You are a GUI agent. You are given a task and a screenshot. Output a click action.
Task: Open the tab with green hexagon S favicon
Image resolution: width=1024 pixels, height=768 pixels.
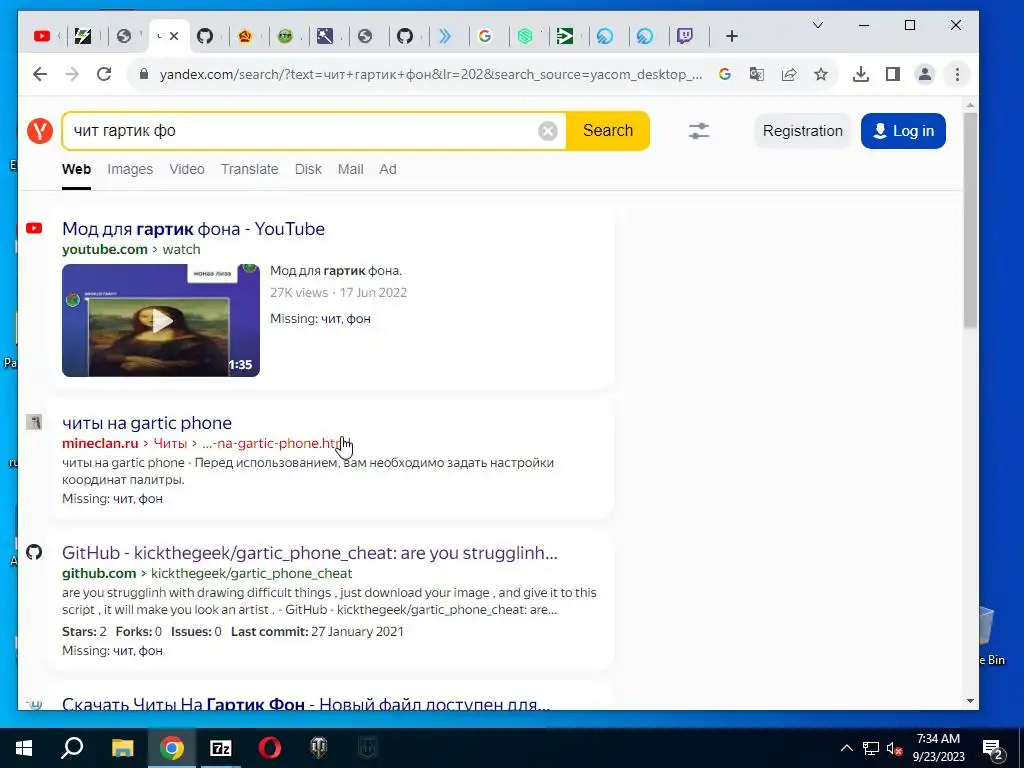tap(525, 36)
